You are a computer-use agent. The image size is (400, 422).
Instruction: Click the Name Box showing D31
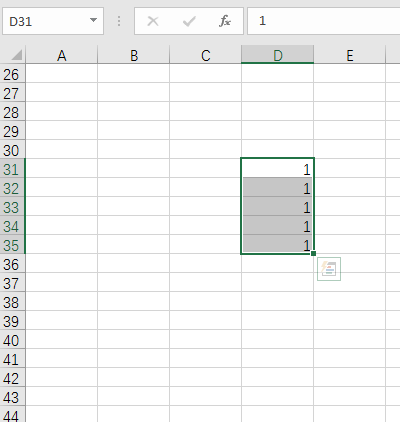(x=53, y=21)
